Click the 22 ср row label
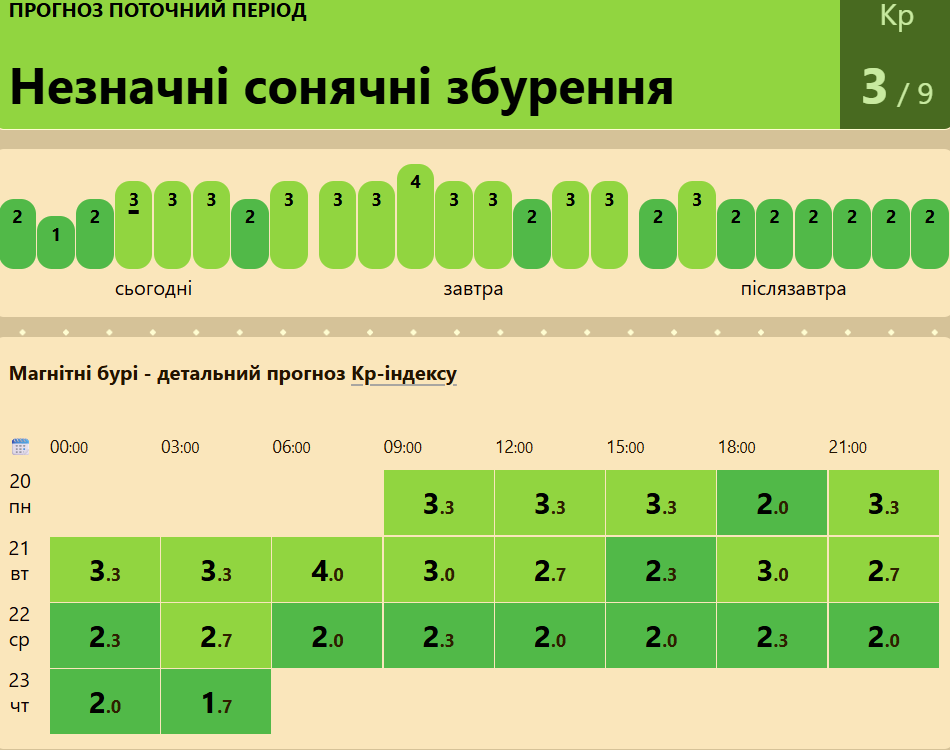 click(x=20, y=626)
